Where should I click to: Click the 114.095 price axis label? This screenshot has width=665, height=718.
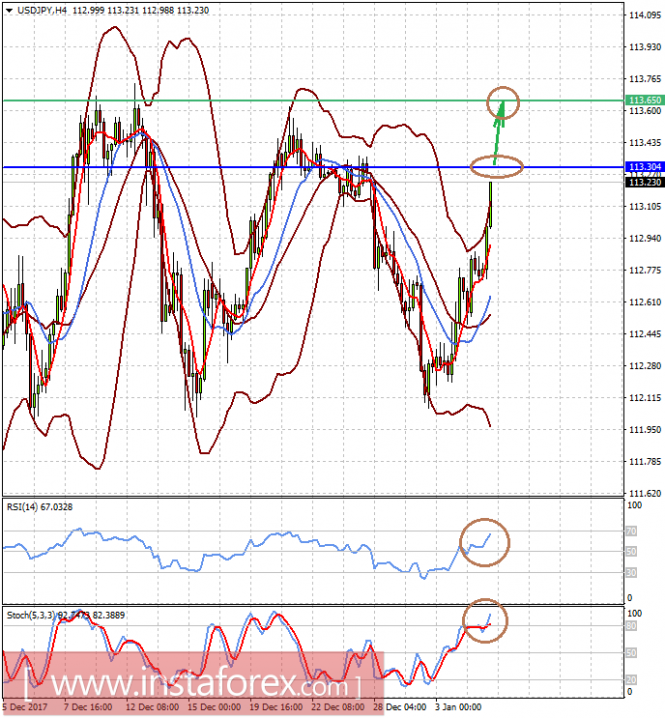[x=643, y=15]
